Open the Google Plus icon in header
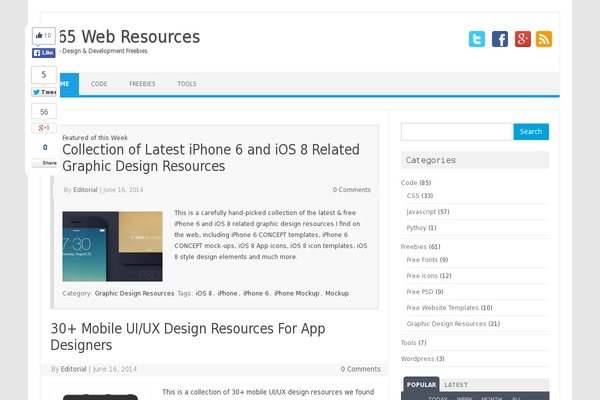This screenshot has width=600, height=400. (523, 39)
